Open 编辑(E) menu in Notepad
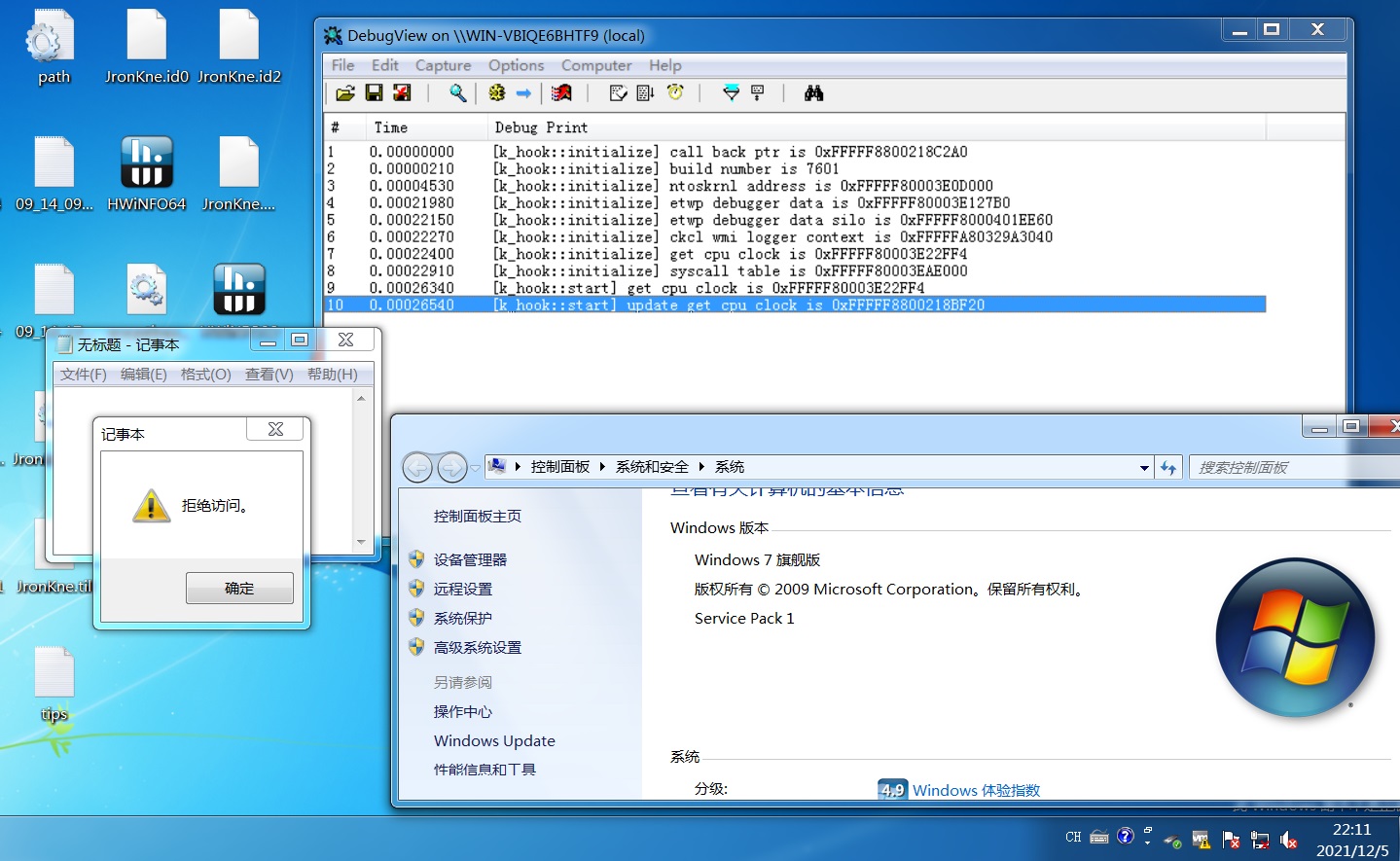 click(144, 375)
